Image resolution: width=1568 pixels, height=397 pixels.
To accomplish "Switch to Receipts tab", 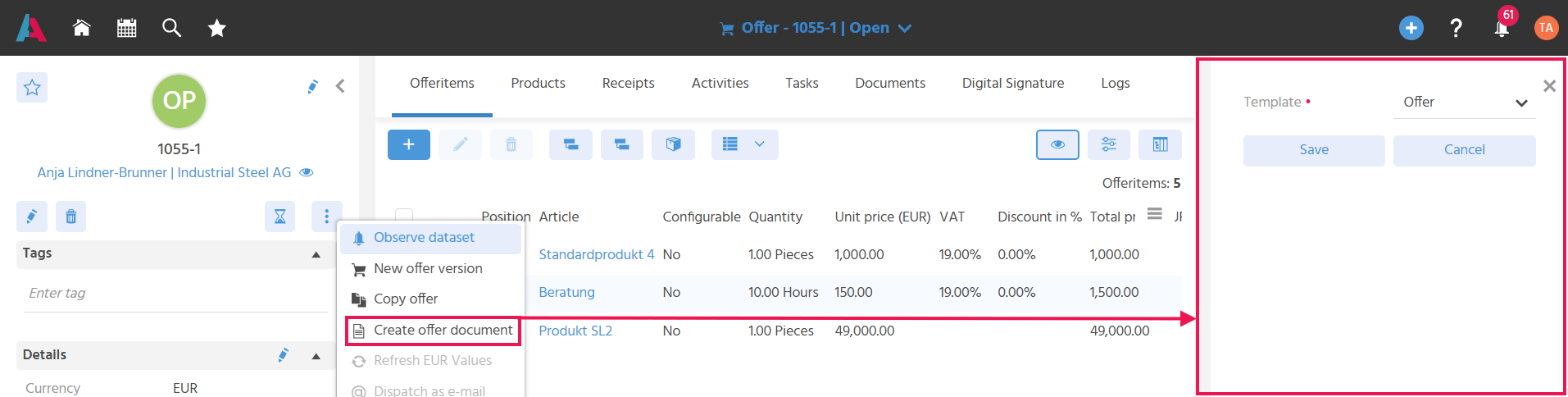I will pyautogui.click(x=628, y=83).
